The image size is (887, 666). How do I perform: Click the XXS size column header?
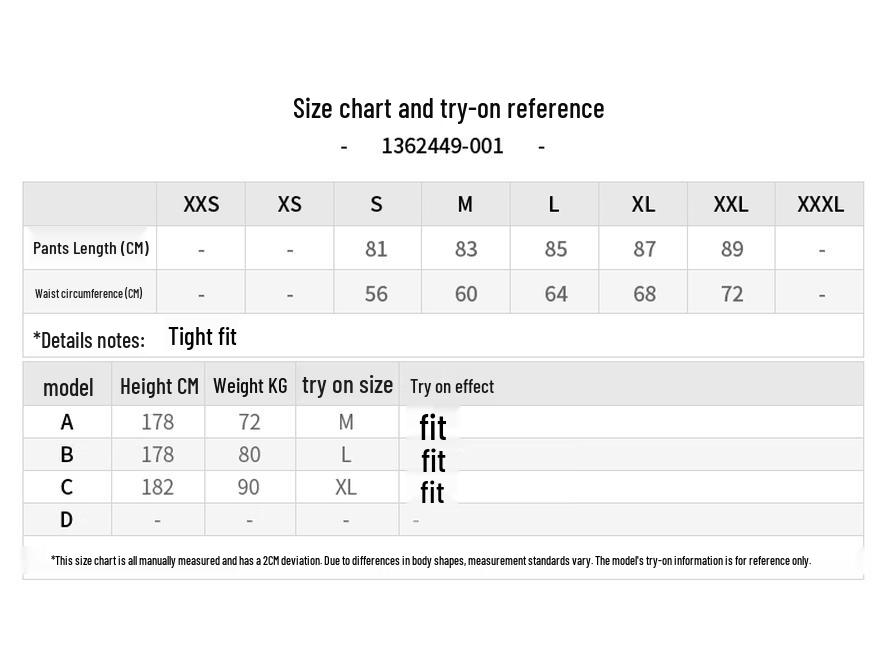pos(201,204)
